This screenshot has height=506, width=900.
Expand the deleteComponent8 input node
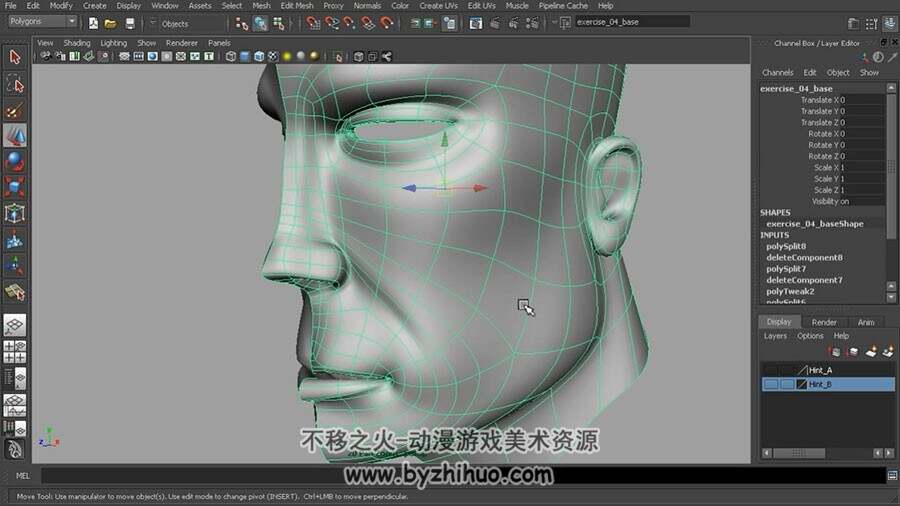[804, 258]
